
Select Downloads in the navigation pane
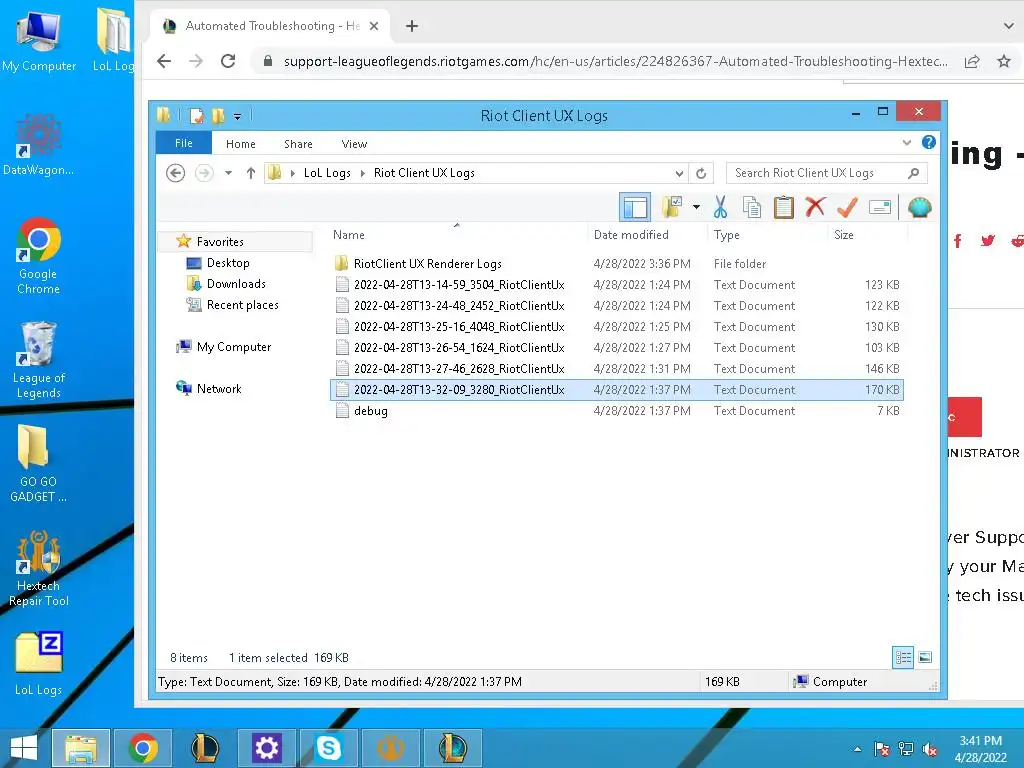click(x=236, y=283)
